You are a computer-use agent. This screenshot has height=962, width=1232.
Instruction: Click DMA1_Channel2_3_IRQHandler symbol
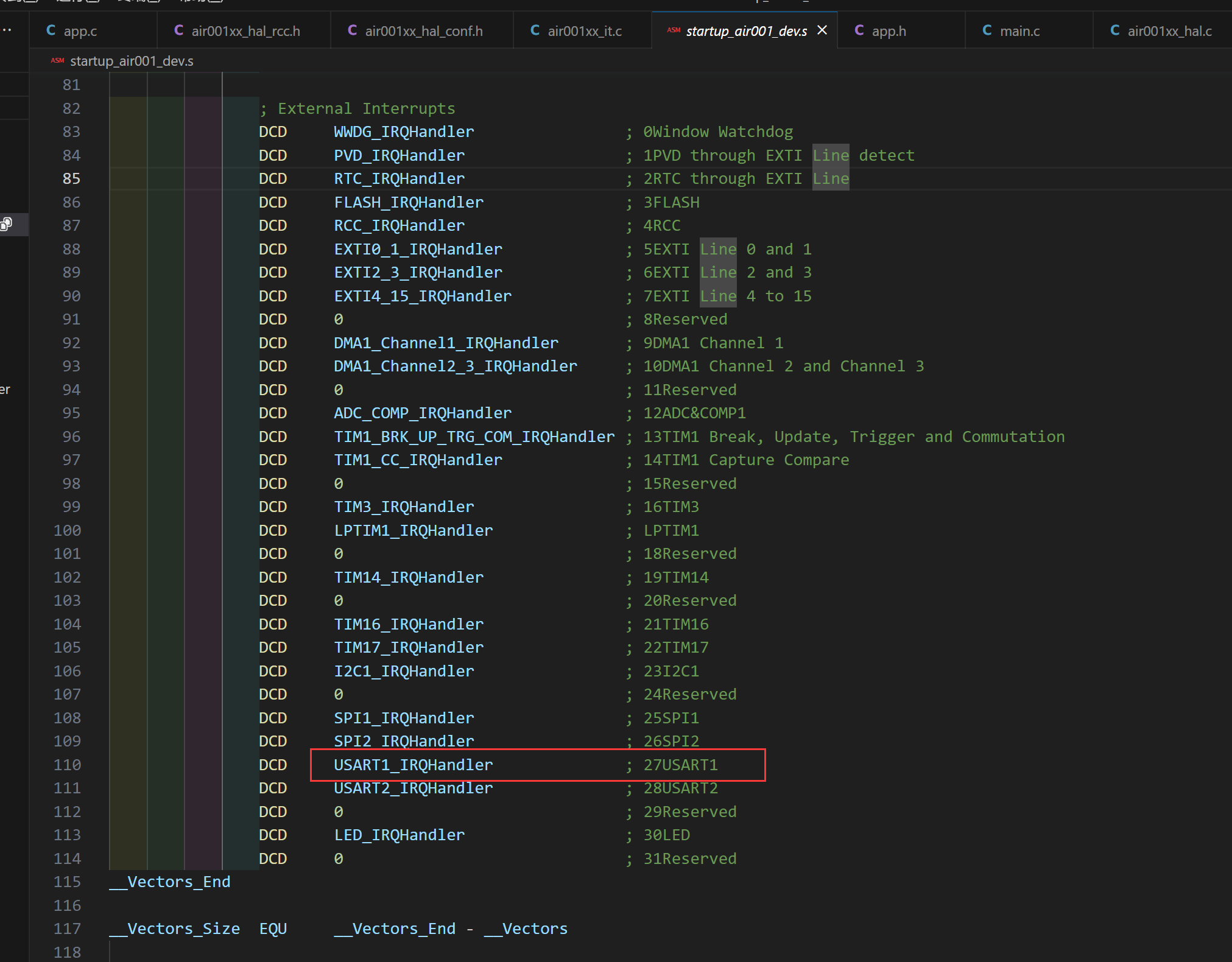456,367
